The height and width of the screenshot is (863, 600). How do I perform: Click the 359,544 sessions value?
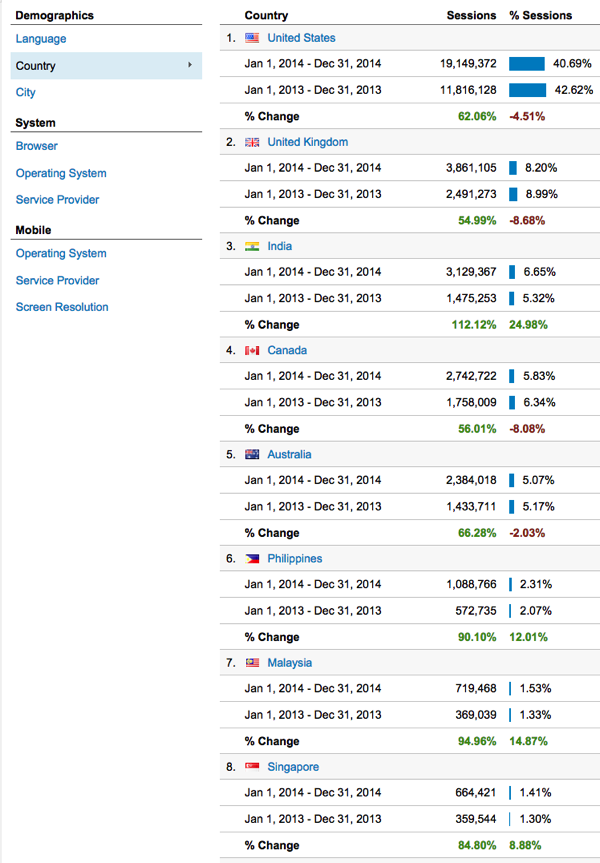[476, 819]
